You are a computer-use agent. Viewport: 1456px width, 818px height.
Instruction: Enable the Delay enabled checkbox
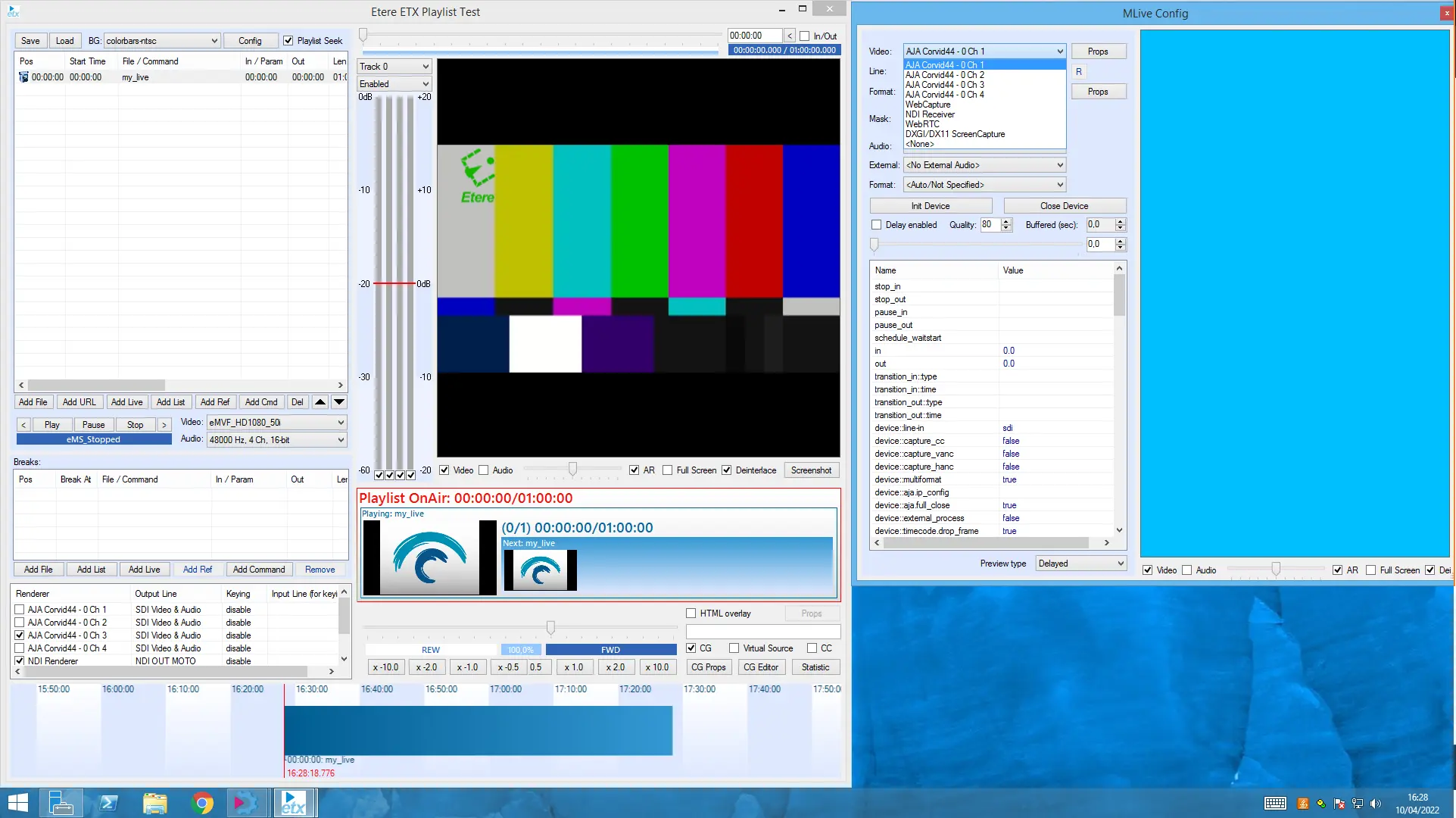(x=876, y=225)
